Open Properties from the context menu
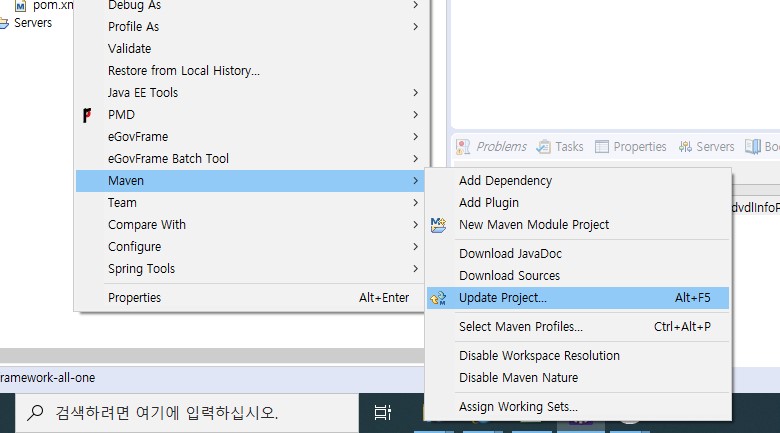The height and width of the screenshot is (433, 780). [x=250, y=298]
